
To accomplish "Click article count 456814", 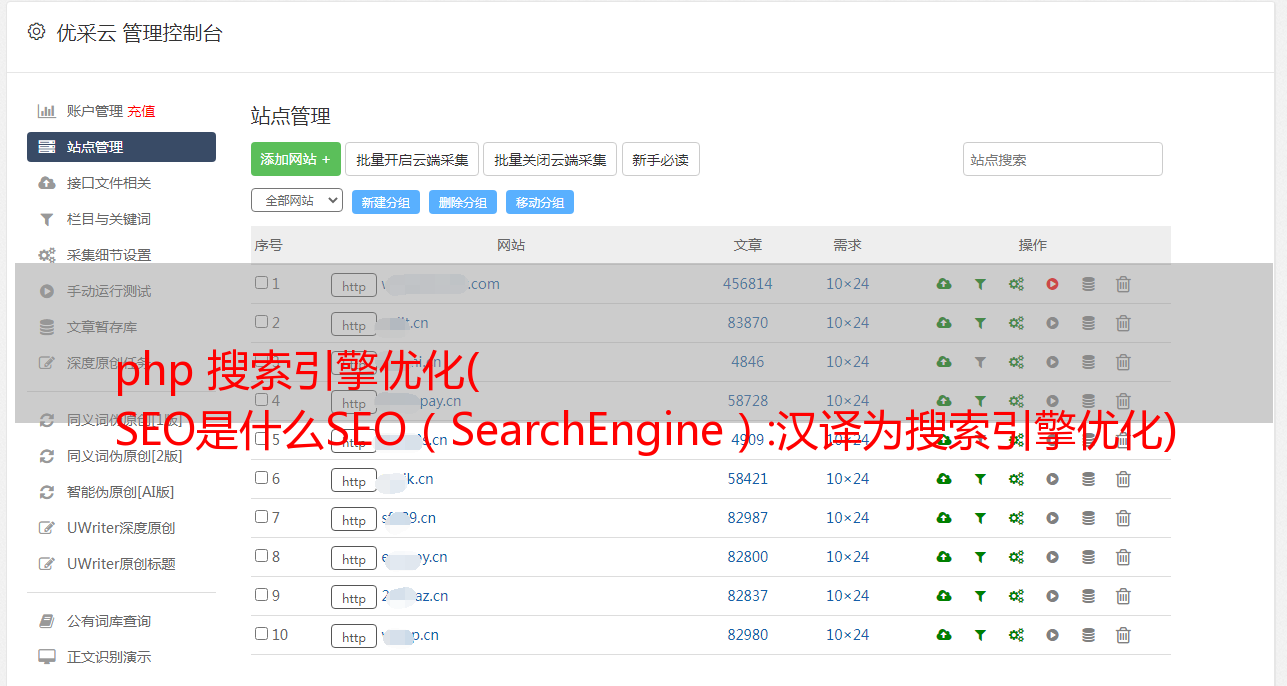I will (x=748, y=284).
